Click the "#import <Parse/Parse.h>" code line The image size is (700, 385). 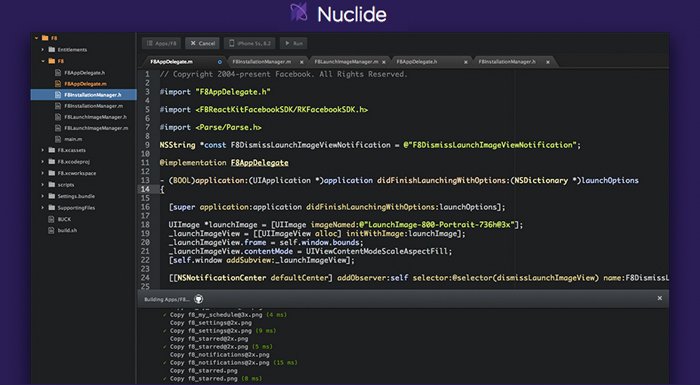[211, 127]
